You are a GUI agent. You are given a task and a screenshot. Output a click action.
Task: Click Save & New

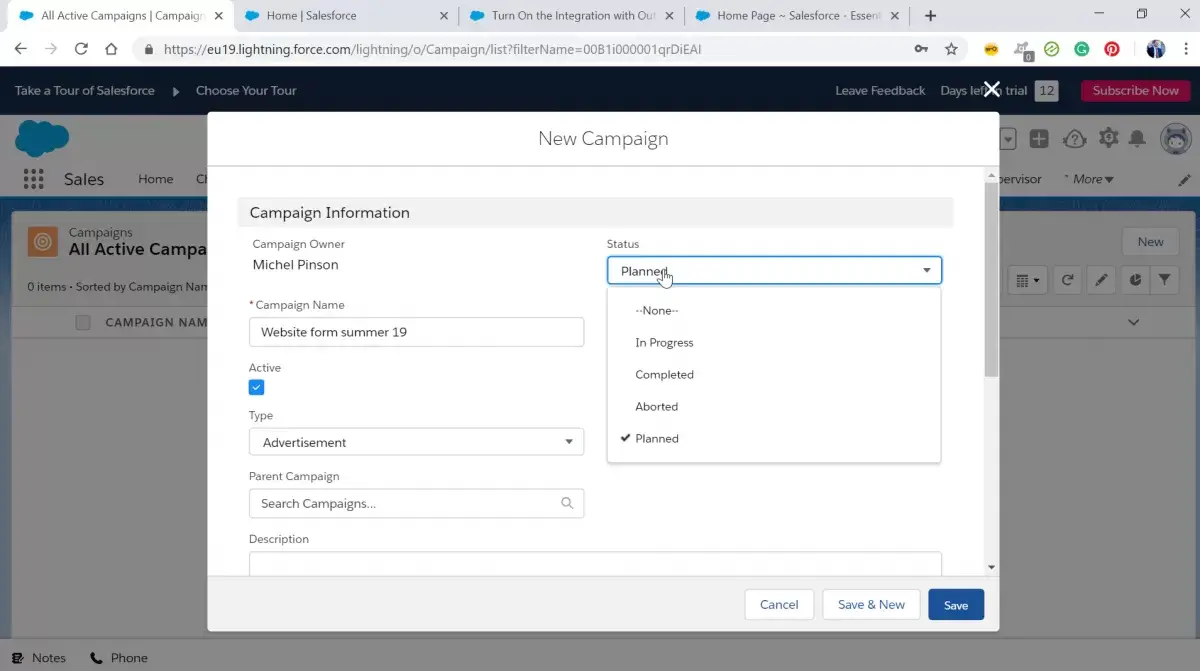[x=871, y=604]
